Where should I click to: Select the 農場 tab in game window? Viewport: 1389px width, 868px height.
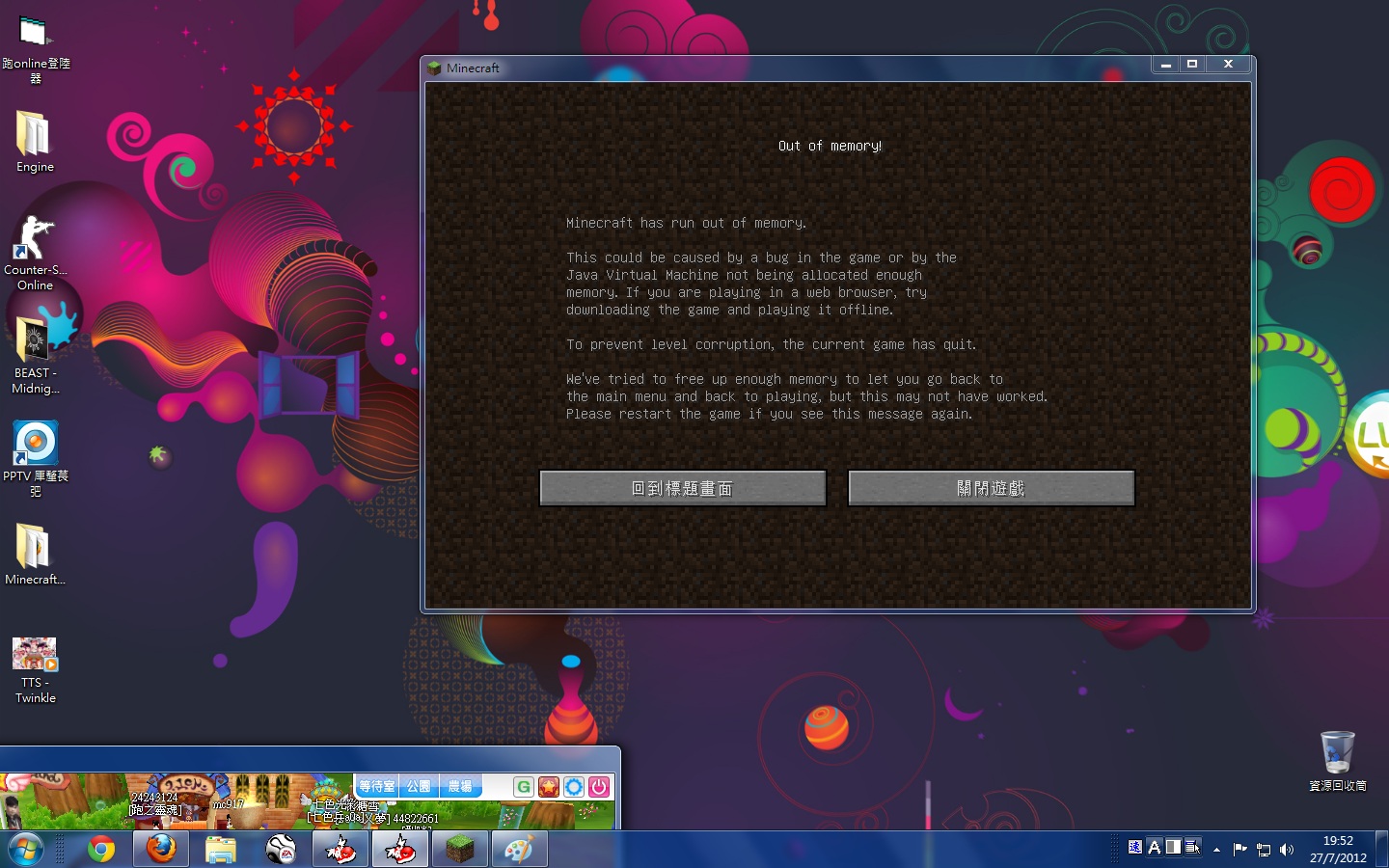460,787
